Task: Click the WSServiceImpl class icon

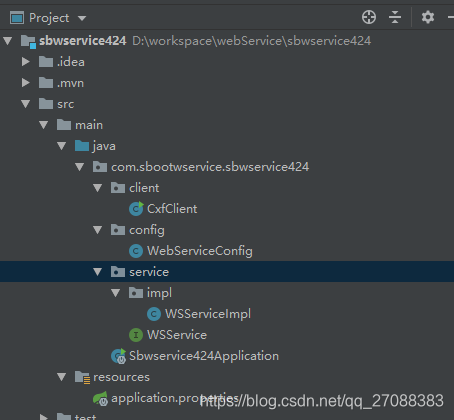Action: click(x=154, y=314)
